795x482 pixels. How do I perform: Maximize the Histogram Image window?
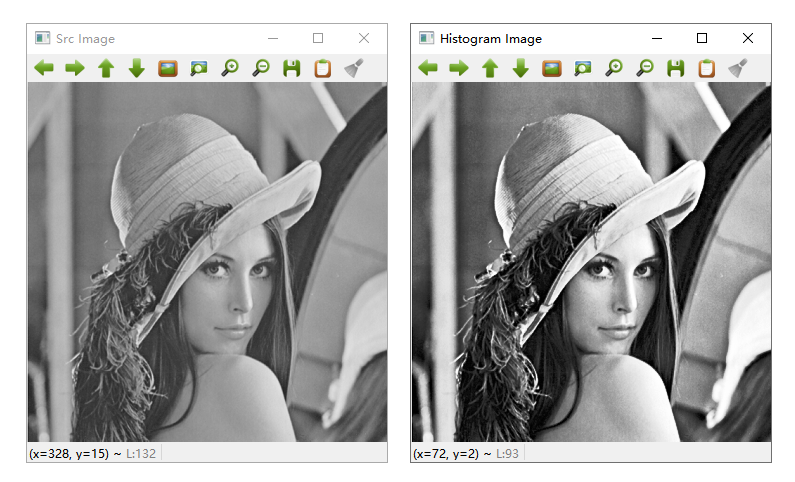pyautogui.click(x=702, y=38)
